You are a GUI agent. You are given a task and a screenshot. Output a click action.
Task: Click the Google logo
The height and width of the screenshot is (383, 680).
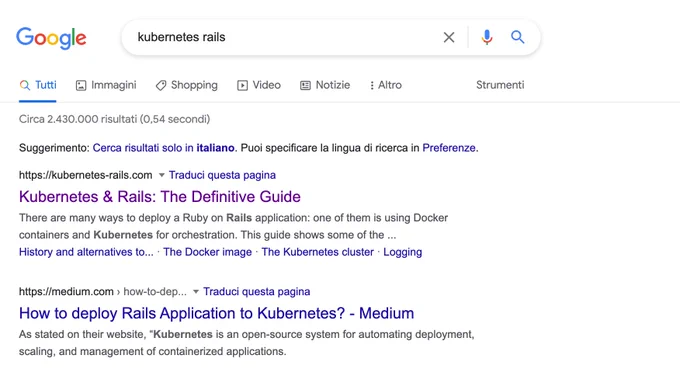click(x=51, y=38)
